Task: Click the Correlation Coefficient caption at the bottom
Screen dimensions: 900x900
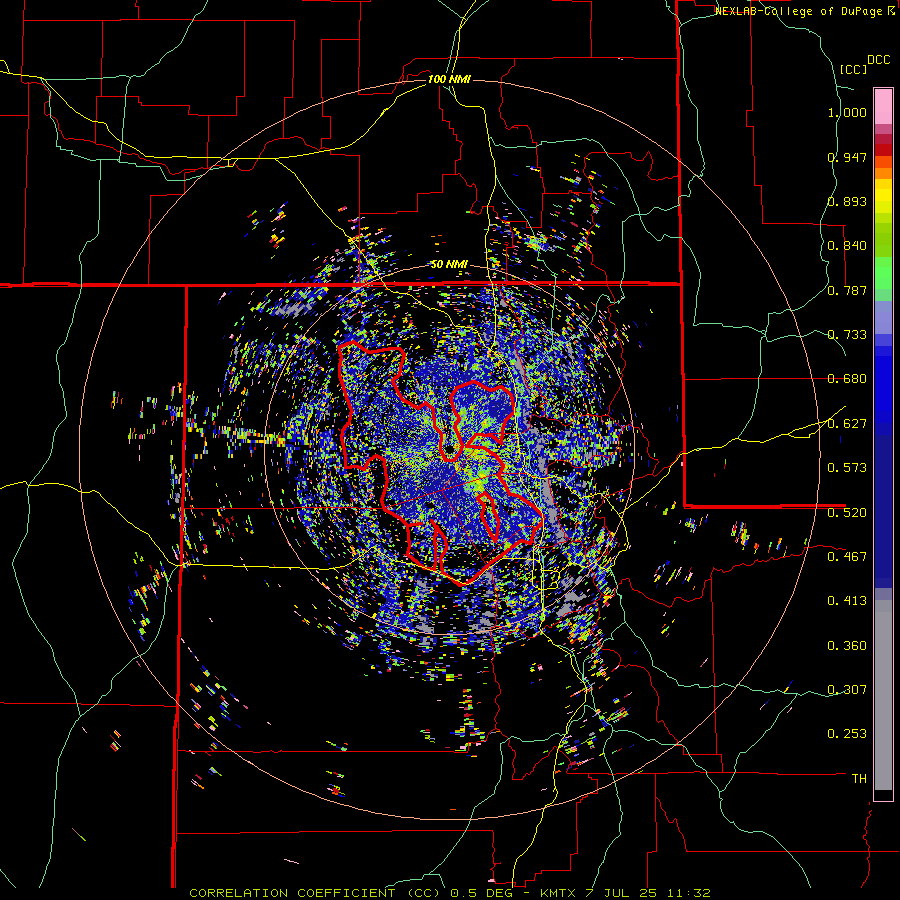Action: pyautogui.click(x=450, y=893)
